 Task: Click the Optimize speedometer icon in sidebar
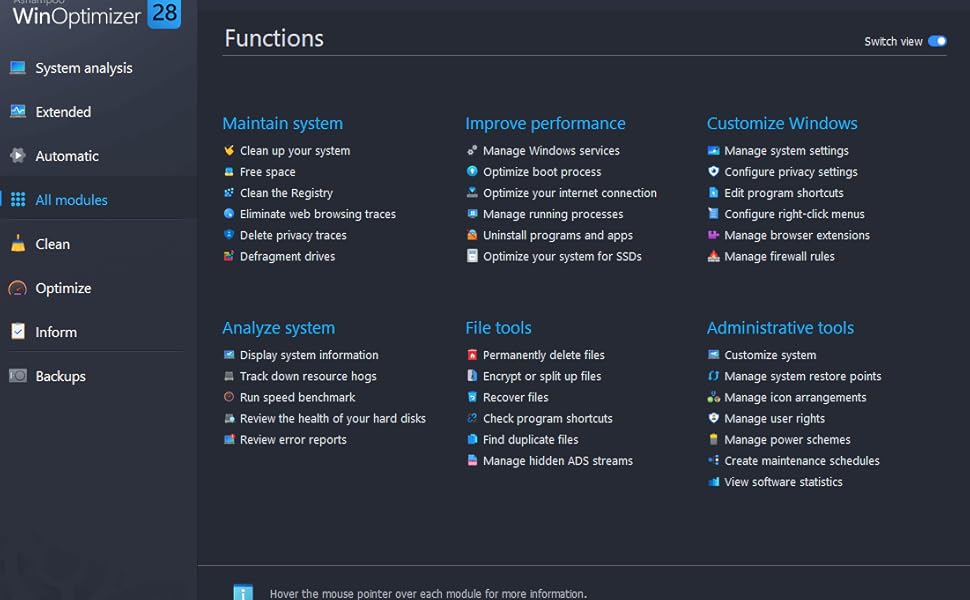[18, 288]
